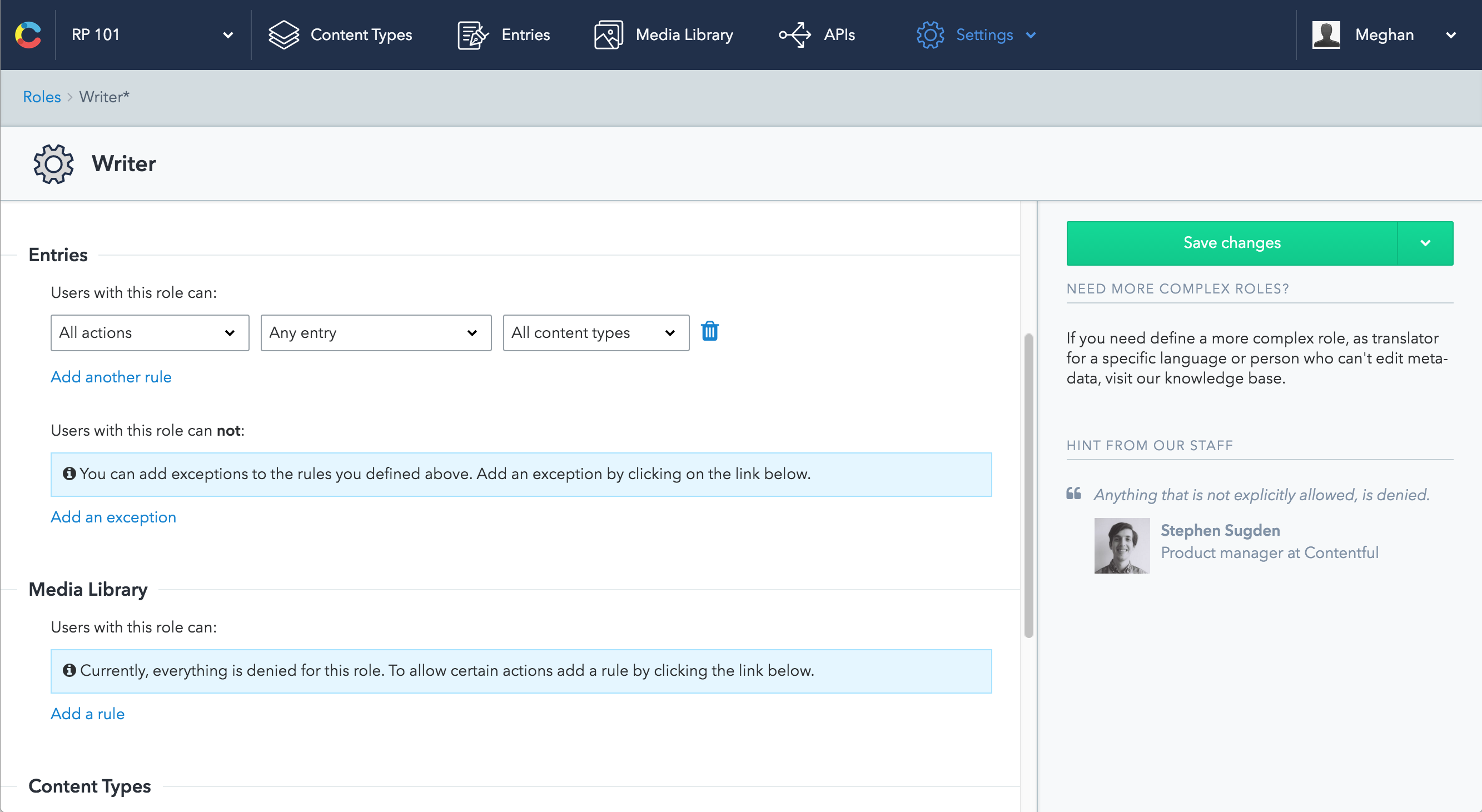Click the Media Library picture icon
This screenshot has width=1482, height=812.
pyautogui.click(x=608, y=35)
